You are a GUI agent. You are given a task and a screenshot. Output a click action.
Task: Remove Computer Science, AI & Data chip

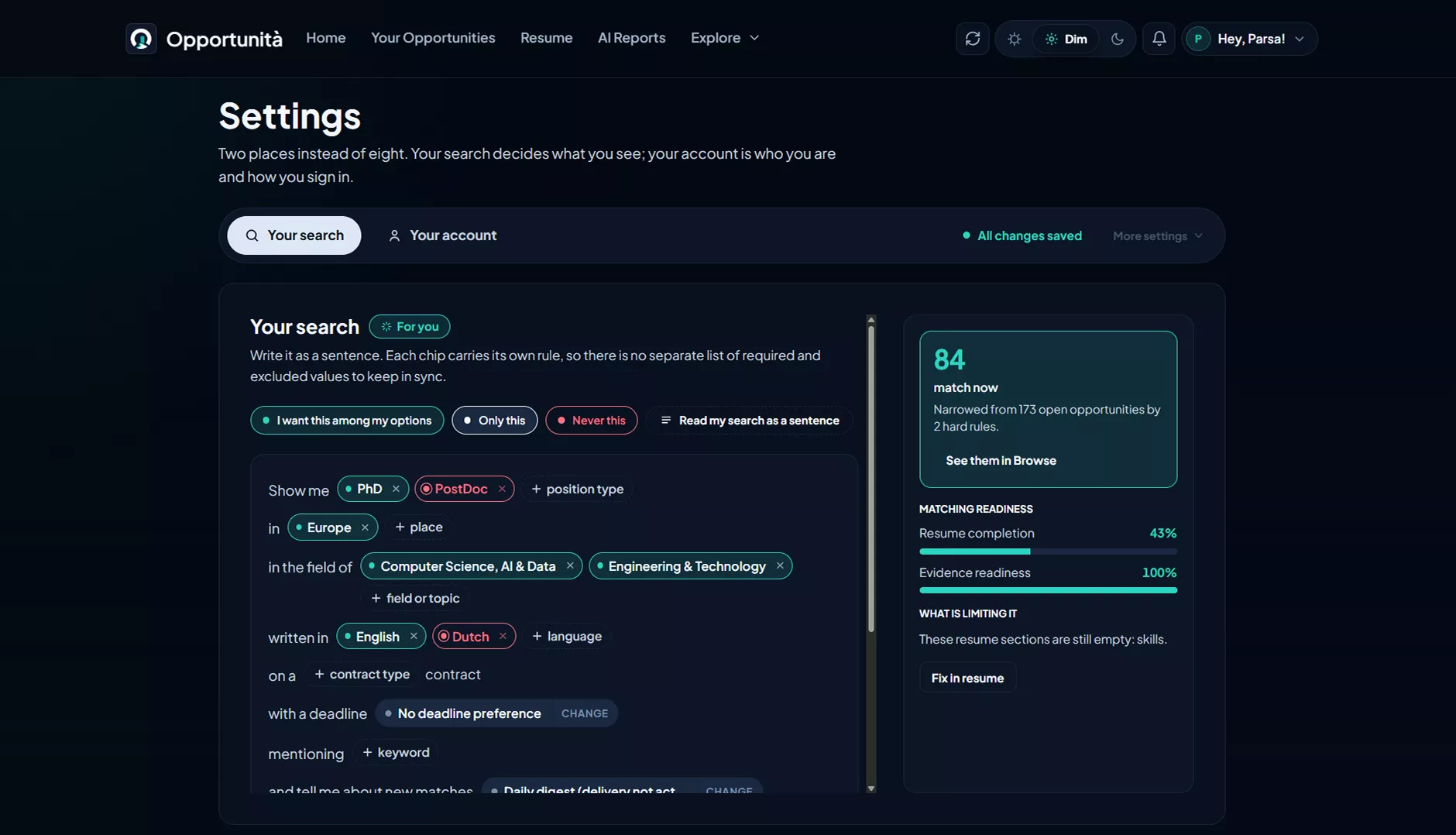pyautogui.click(x=570, y=566)
